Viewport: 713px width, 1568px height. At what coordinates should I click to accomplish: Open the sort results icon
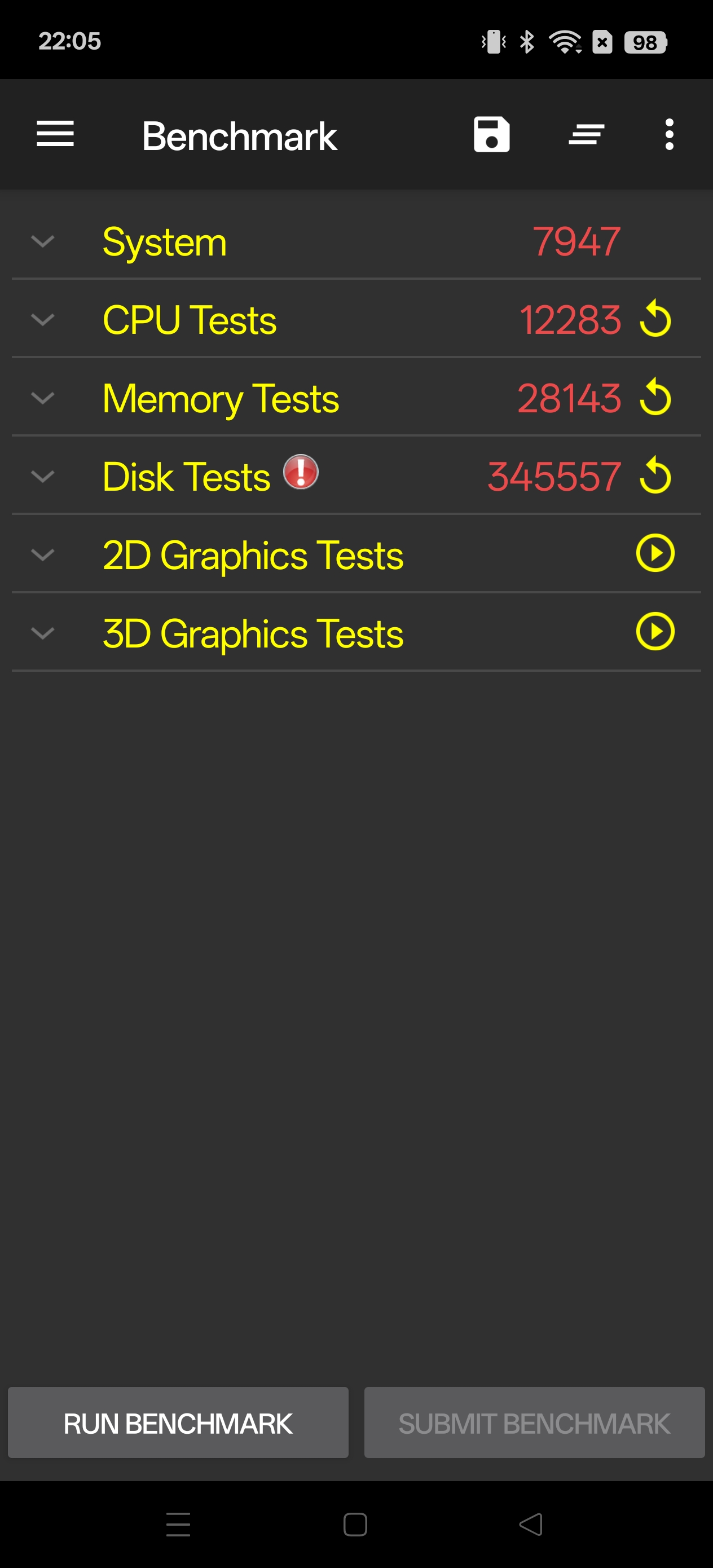[x=586, y=134]
